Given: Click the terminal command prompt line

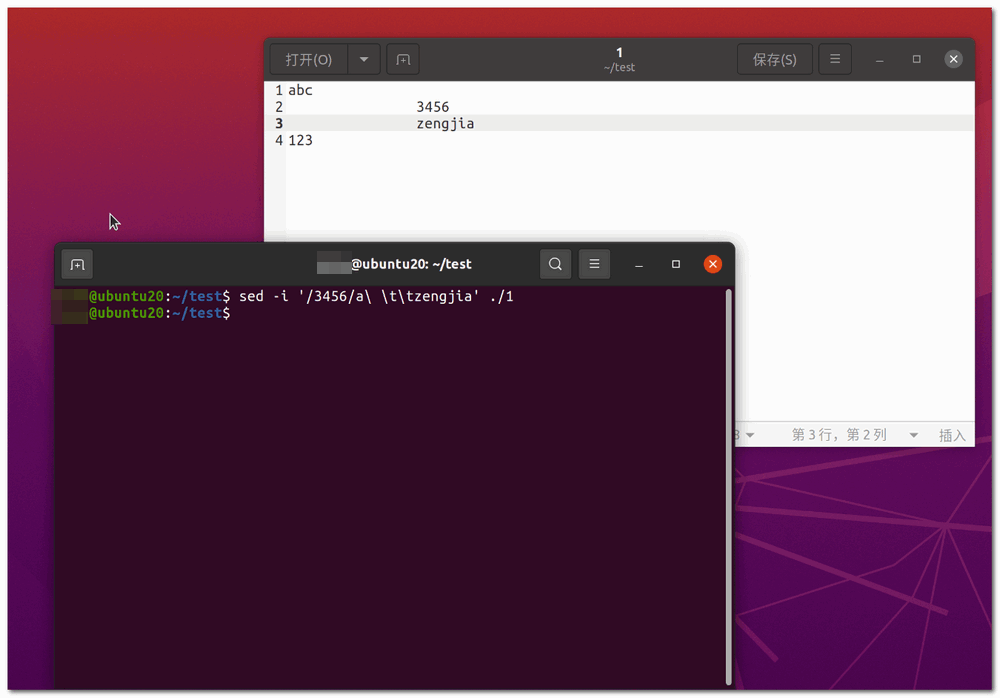Looking at the screenshot, I should coord(159,313).
